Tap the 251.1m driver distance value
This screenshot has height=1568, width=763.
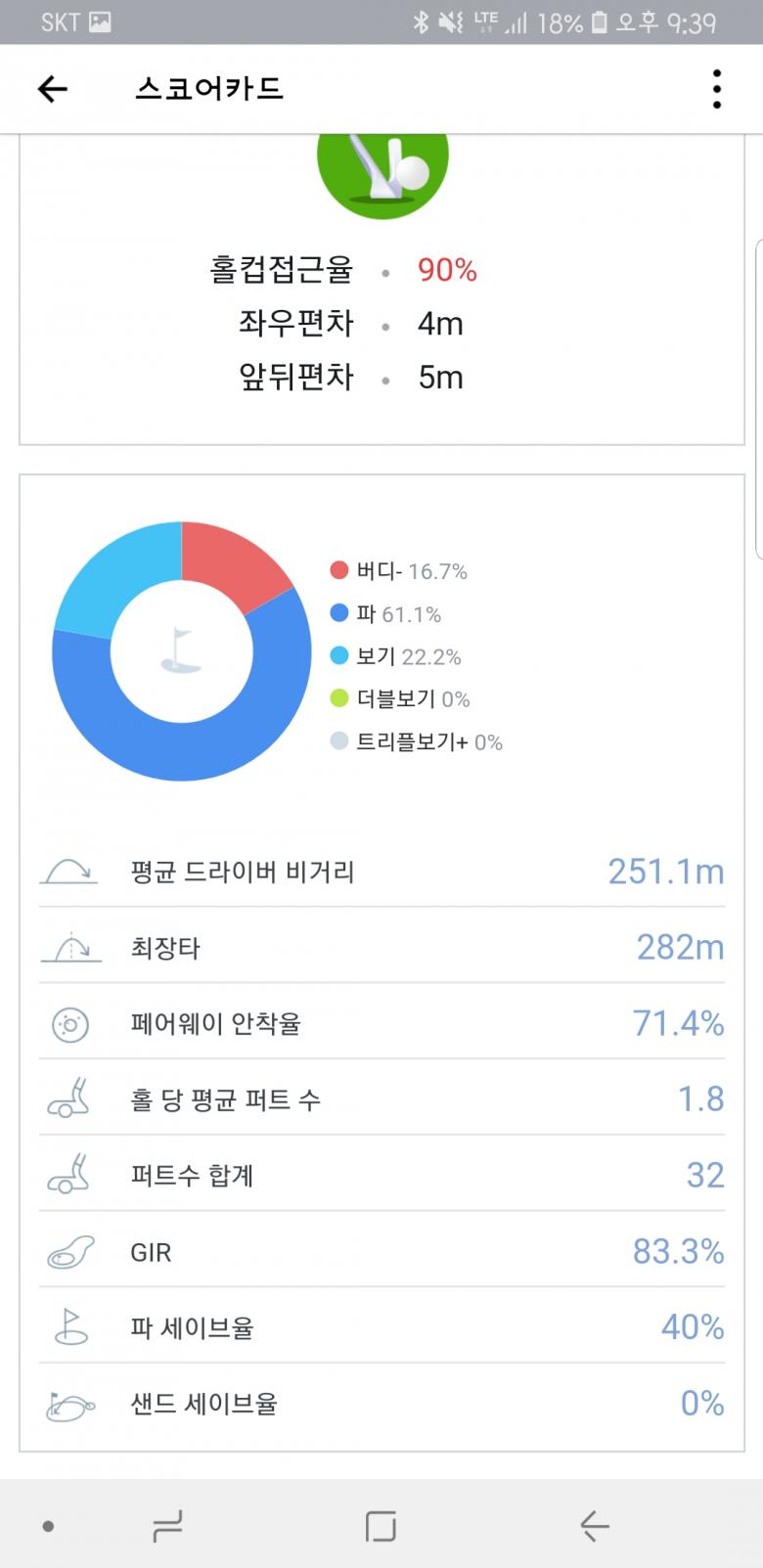(x=665, y=871)
